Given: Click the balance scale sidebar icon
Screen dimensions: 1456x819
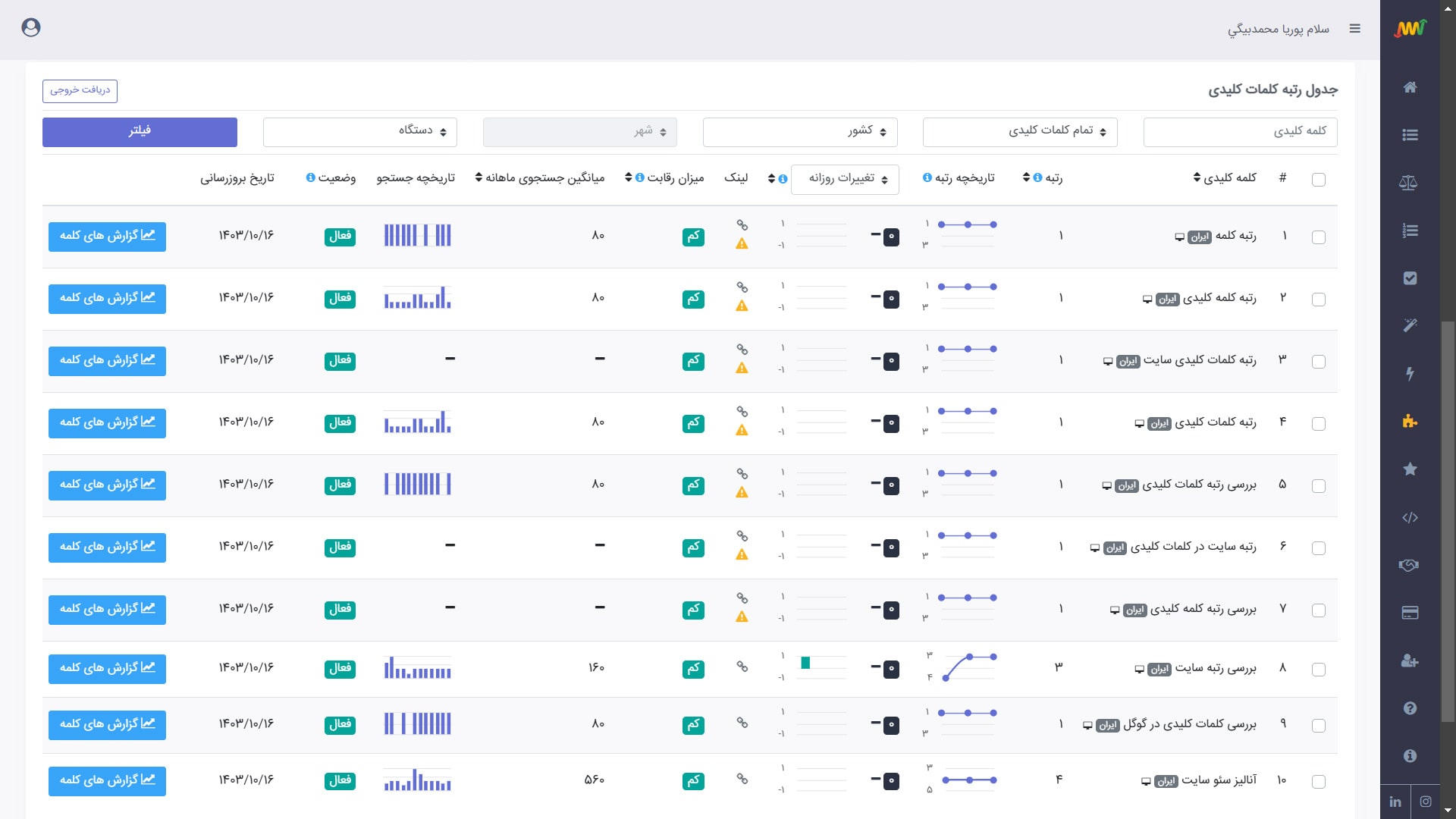Looking at the screenshot, I should (1408, 183).
